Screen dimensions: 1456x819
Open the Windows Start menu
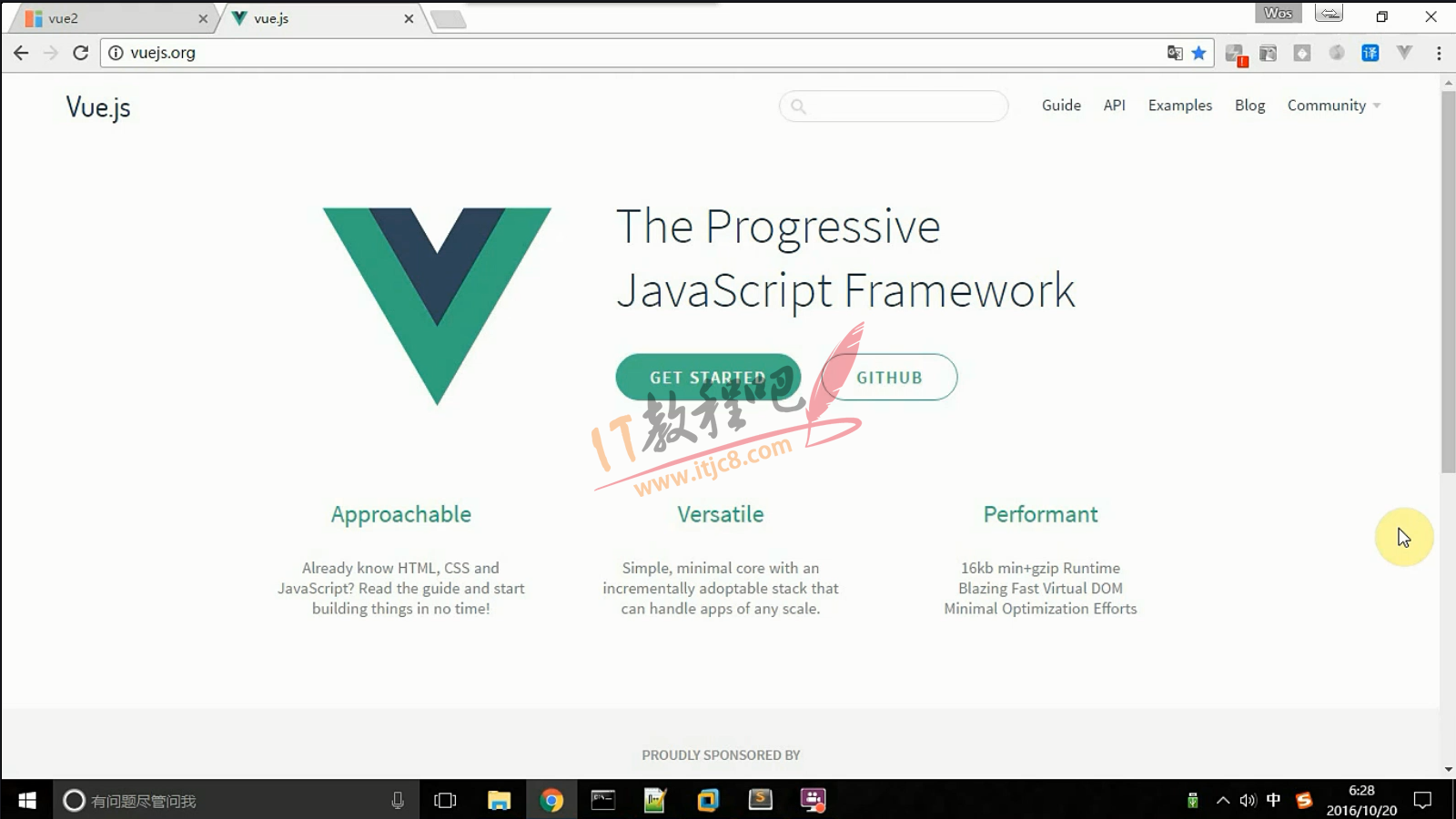(26, 800)
